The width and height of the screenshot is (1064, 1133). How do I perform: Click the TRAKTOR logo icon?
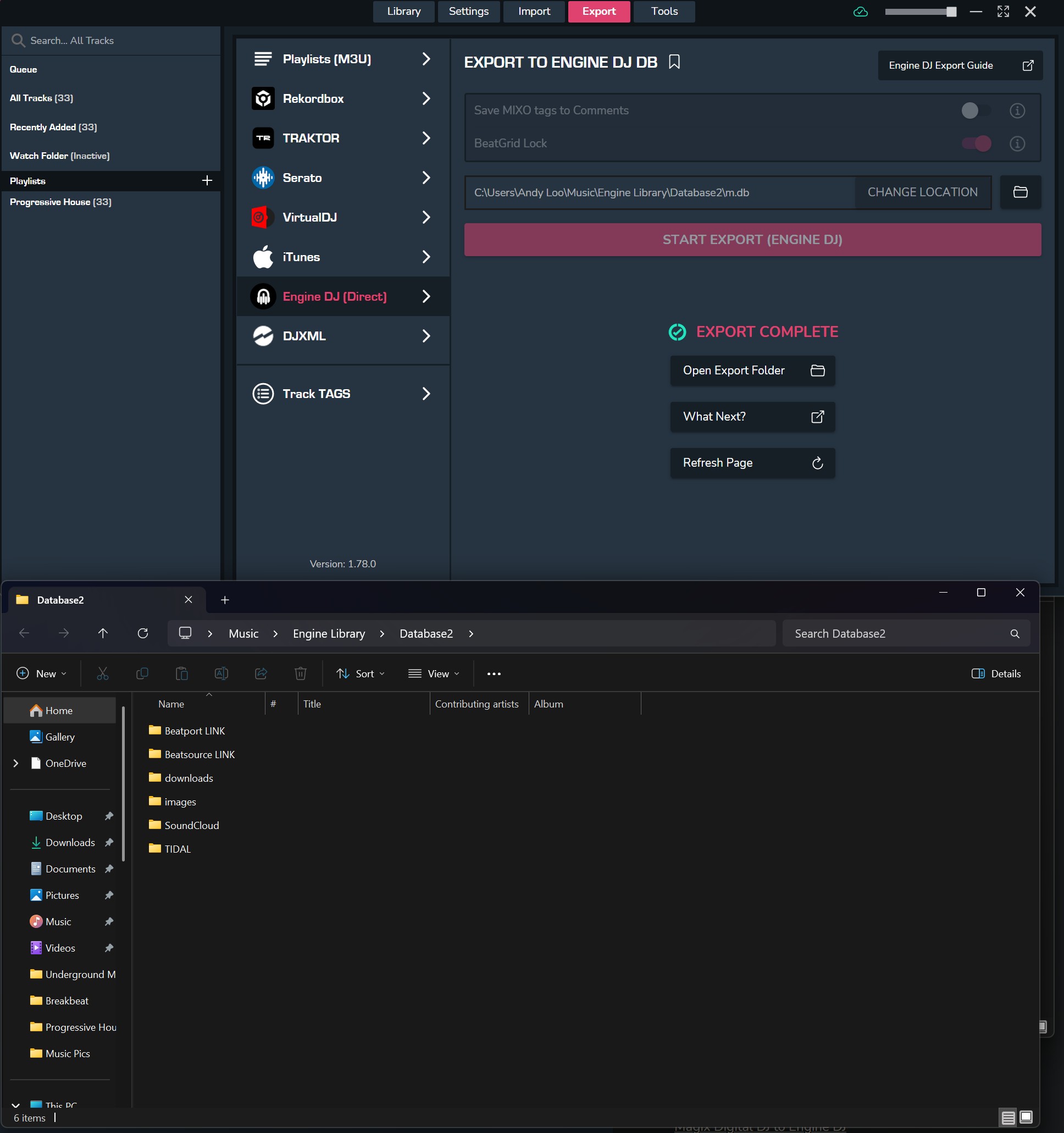point(263,138)
